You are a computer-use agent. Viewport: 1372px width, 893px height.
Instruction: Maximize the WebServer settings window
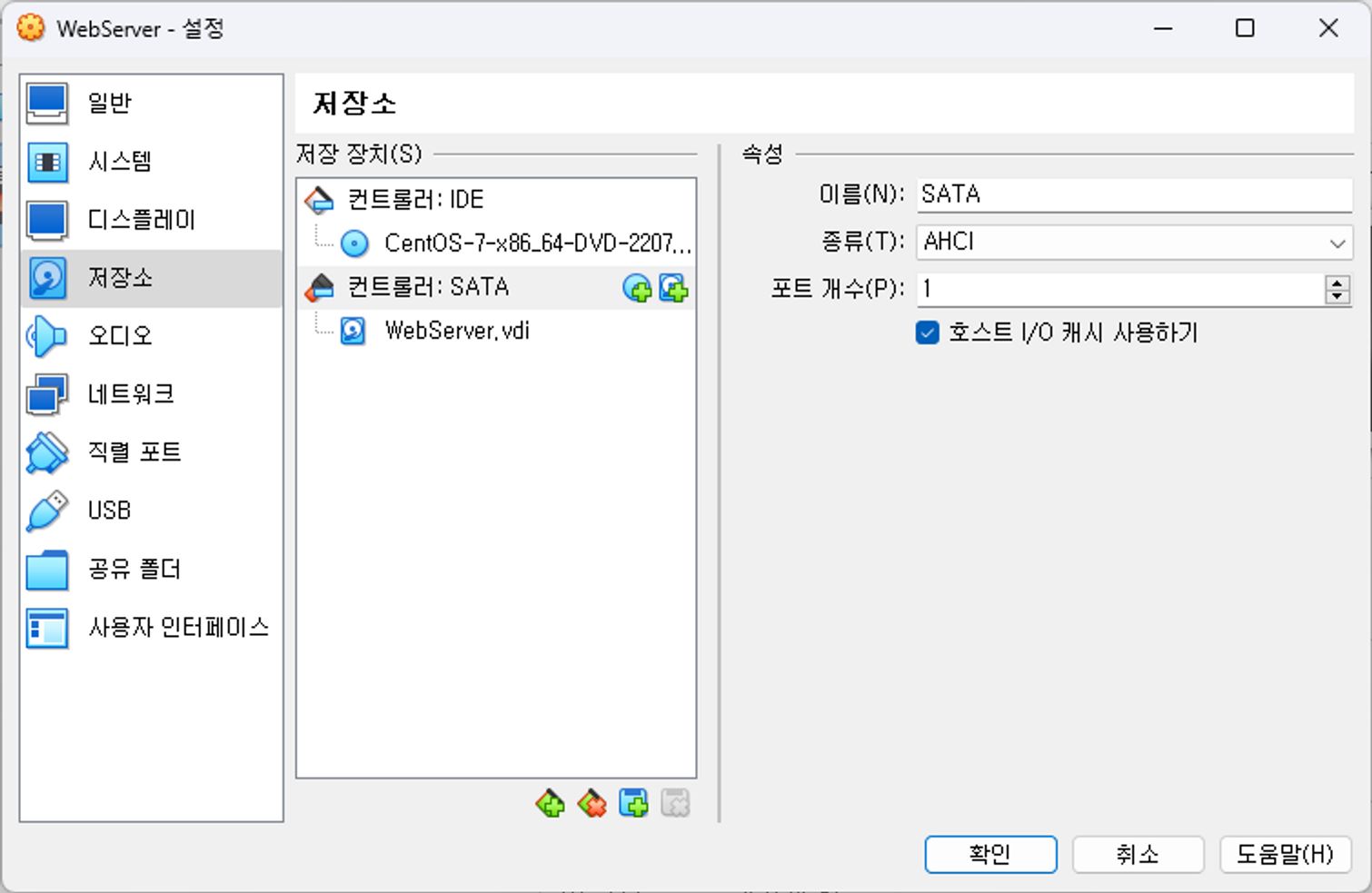click(x=1245, y=28)
